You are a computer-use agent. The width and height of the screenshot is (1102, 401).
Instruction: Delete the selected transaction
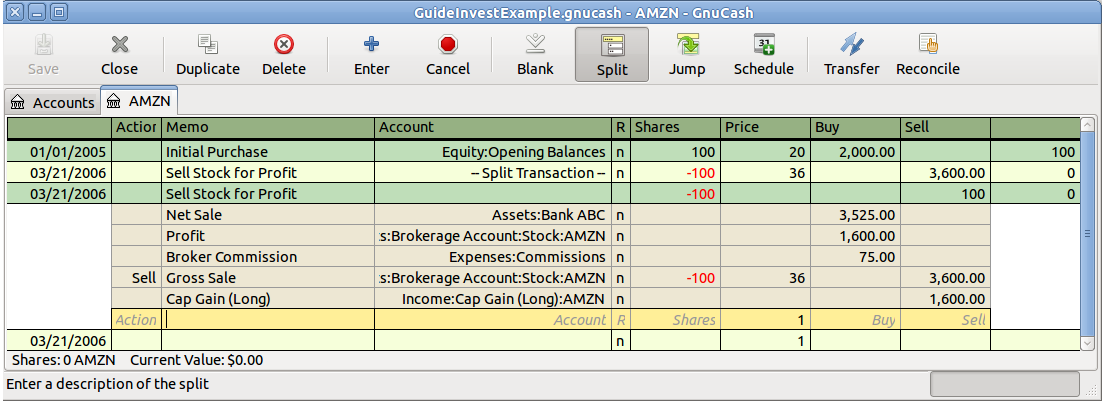pos(283,54)
